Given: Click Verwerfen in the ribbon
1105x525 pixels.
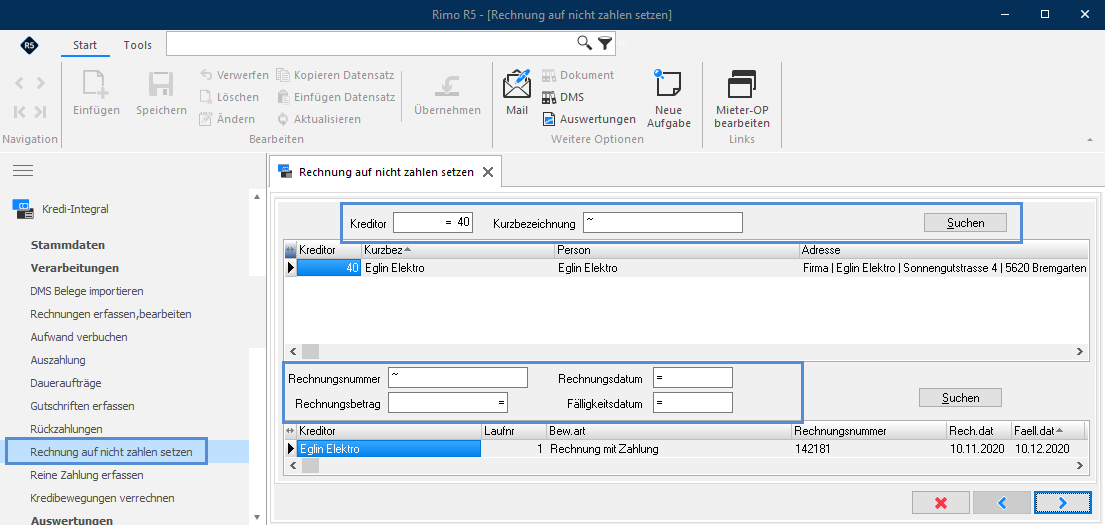Looking at the screenshot, I should coord(234,75).
